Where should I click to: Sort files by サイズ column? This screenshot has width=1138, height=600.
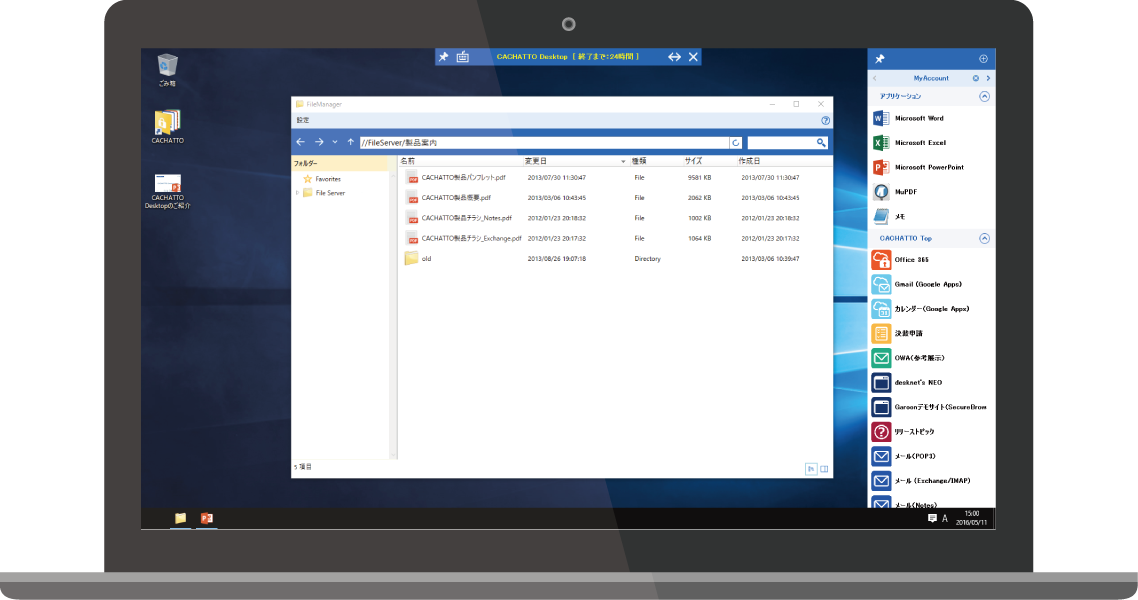tap(693, 161)
